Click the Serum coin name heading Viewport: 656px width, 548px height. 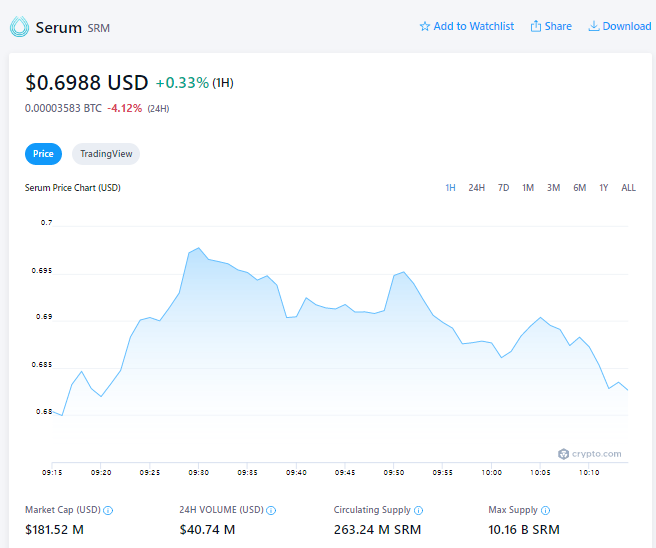pyautogui.click(x=59, y=28)
